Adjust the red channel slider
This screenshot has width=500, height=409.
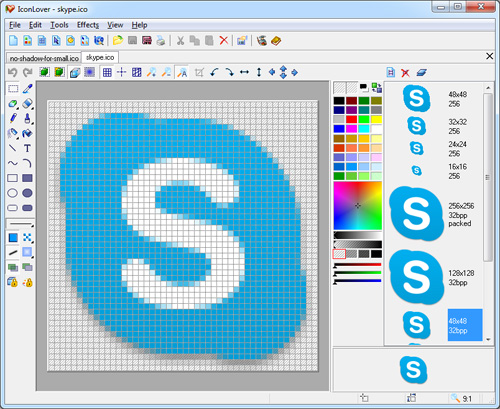(x=358, y=265)
